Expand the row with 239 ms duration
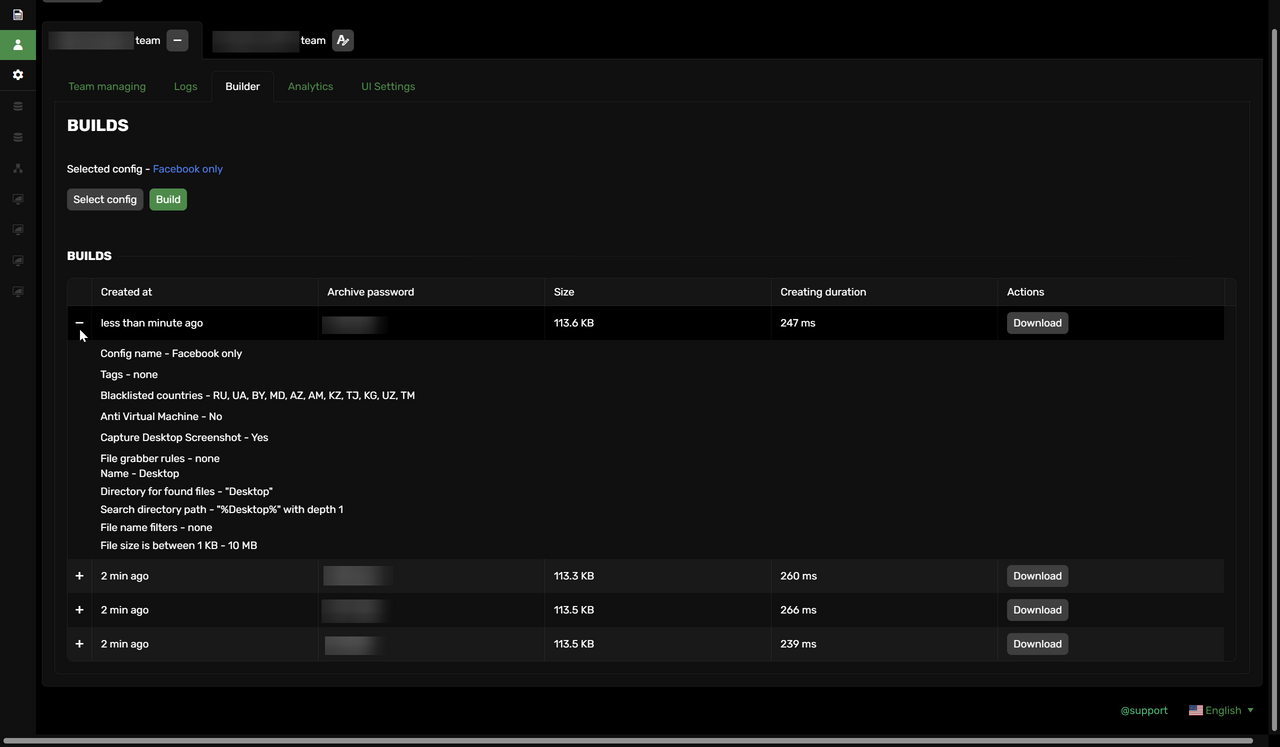The height and width of the screenshot is (747, 1280). [80, 644]
